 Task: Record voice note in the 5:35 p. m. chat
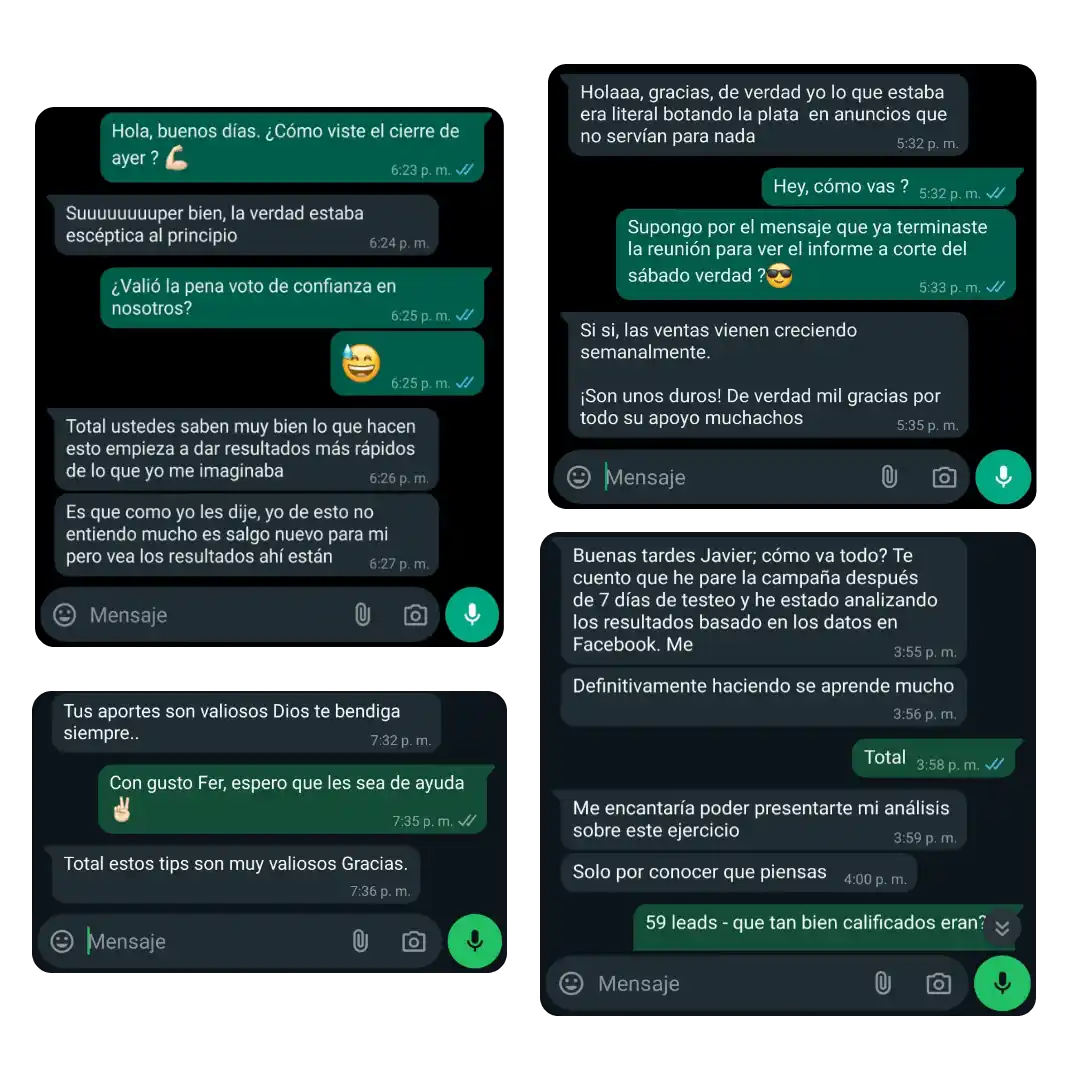1003,477
